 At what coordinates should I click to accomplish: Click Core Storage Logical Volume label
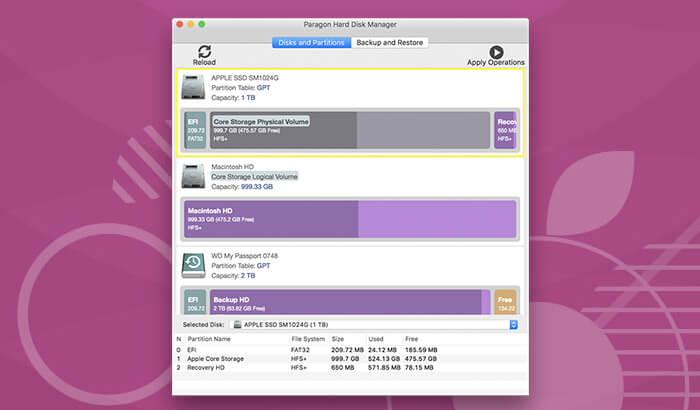coord(254,177)
